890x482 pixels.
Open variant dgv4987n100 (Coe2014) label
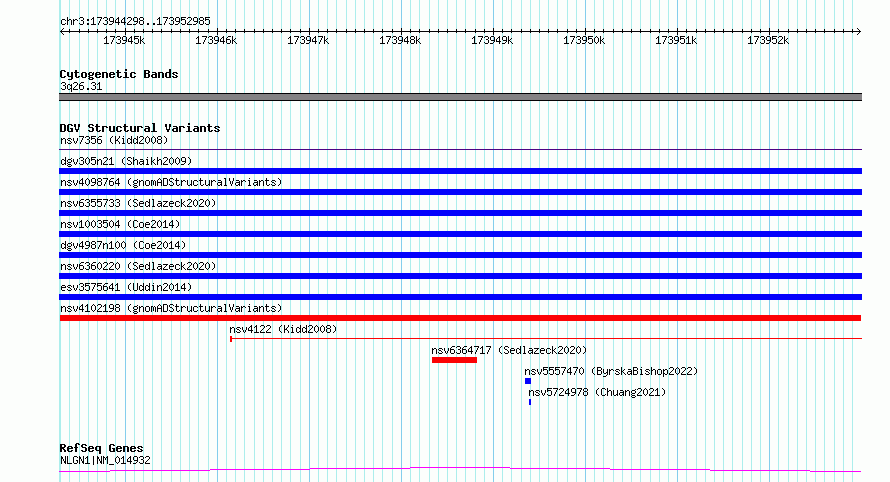(x=123, y=245)
